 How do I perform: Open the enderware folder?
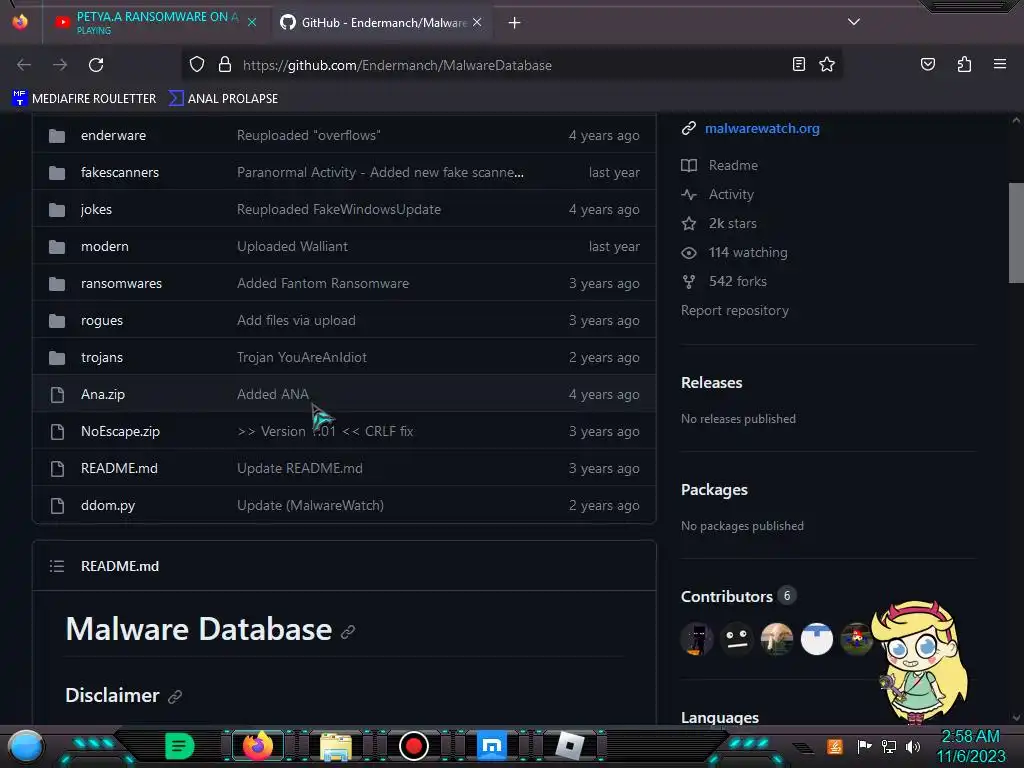coord(113,135)
